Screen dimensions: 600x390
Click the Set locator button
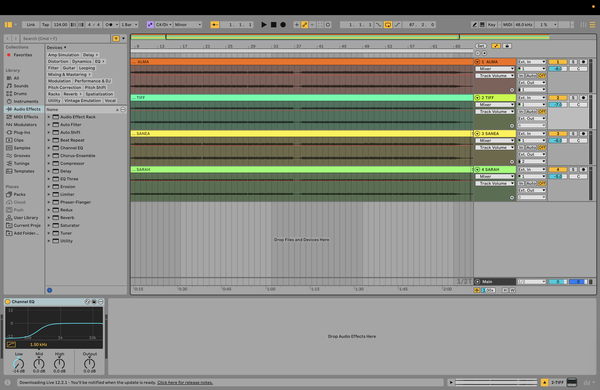[481, 46]
